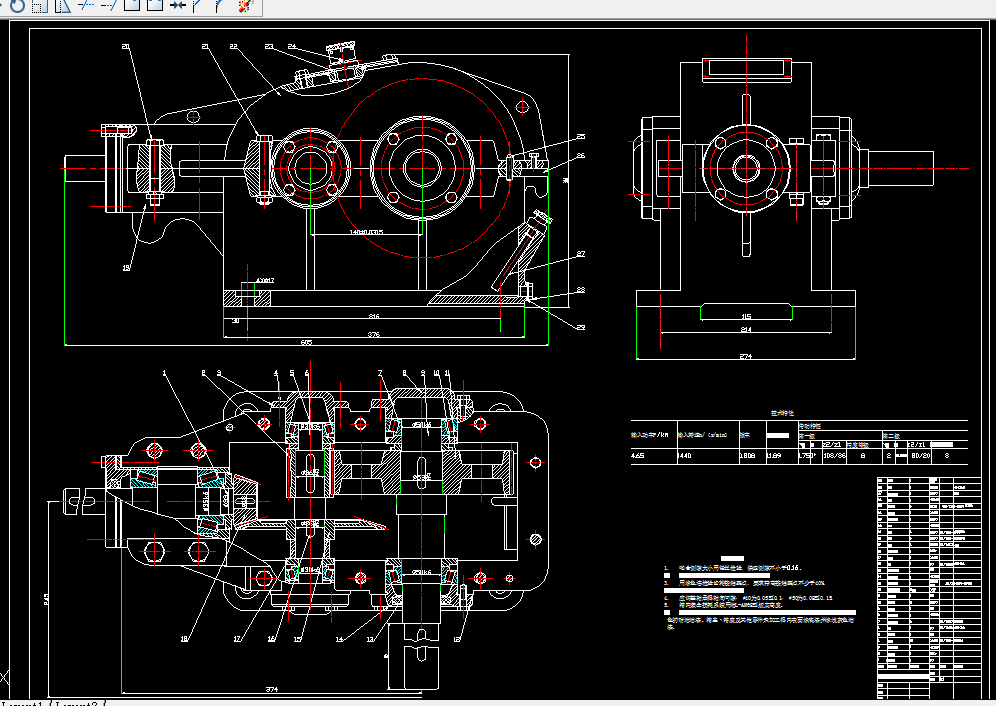
Task: Select part balloon number 28
Action: 581,290
